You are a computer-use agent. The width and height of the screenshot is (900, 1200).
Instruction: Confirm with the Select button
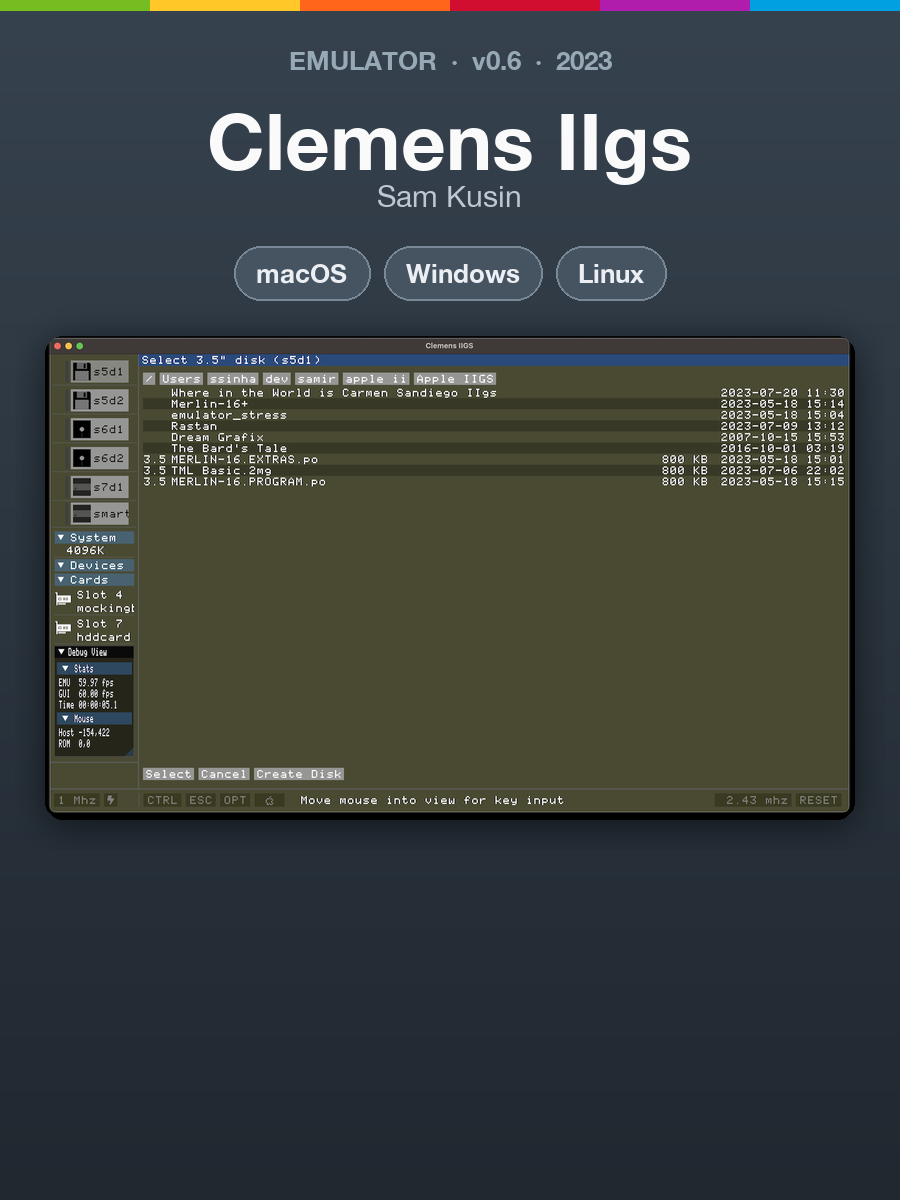(168, 774)
